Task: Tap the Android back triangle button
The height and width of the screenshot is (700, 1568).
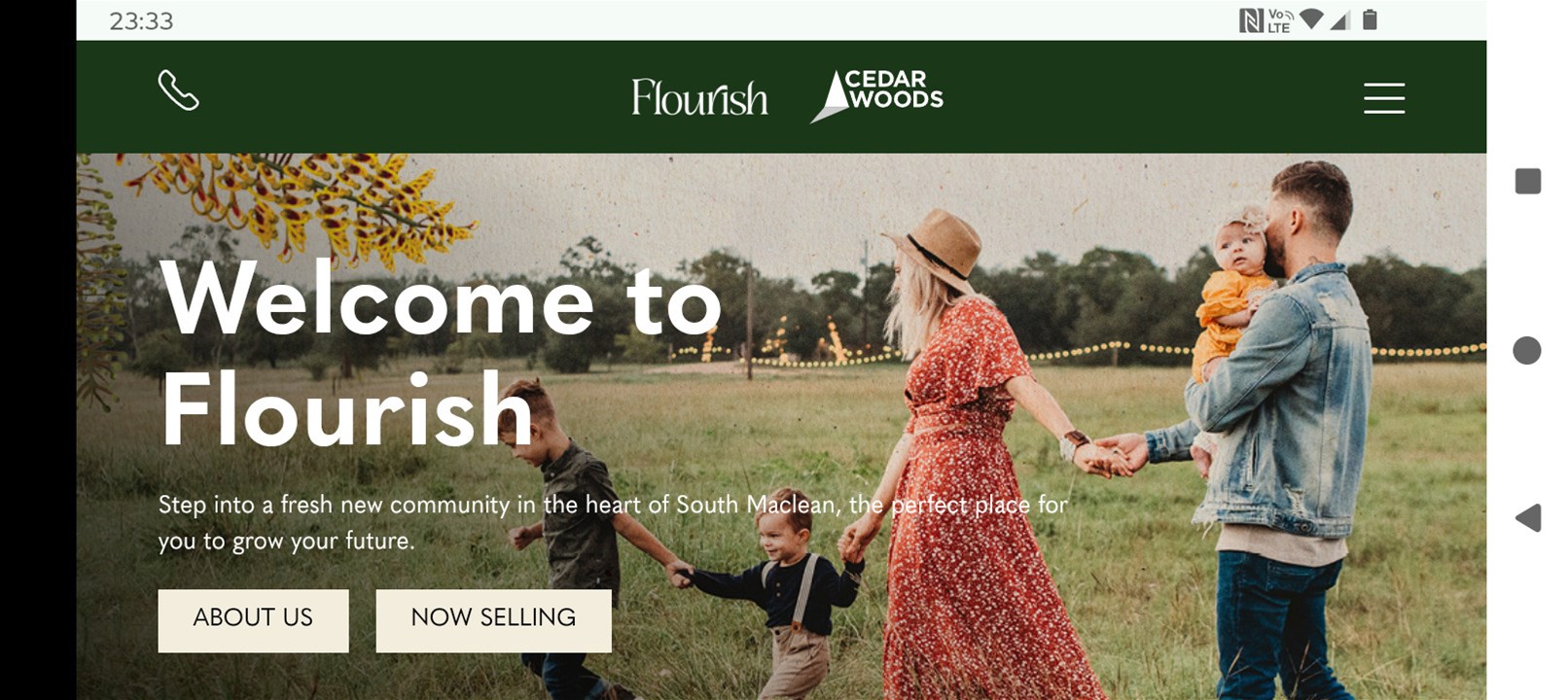Action: [x=1528, y=518]
